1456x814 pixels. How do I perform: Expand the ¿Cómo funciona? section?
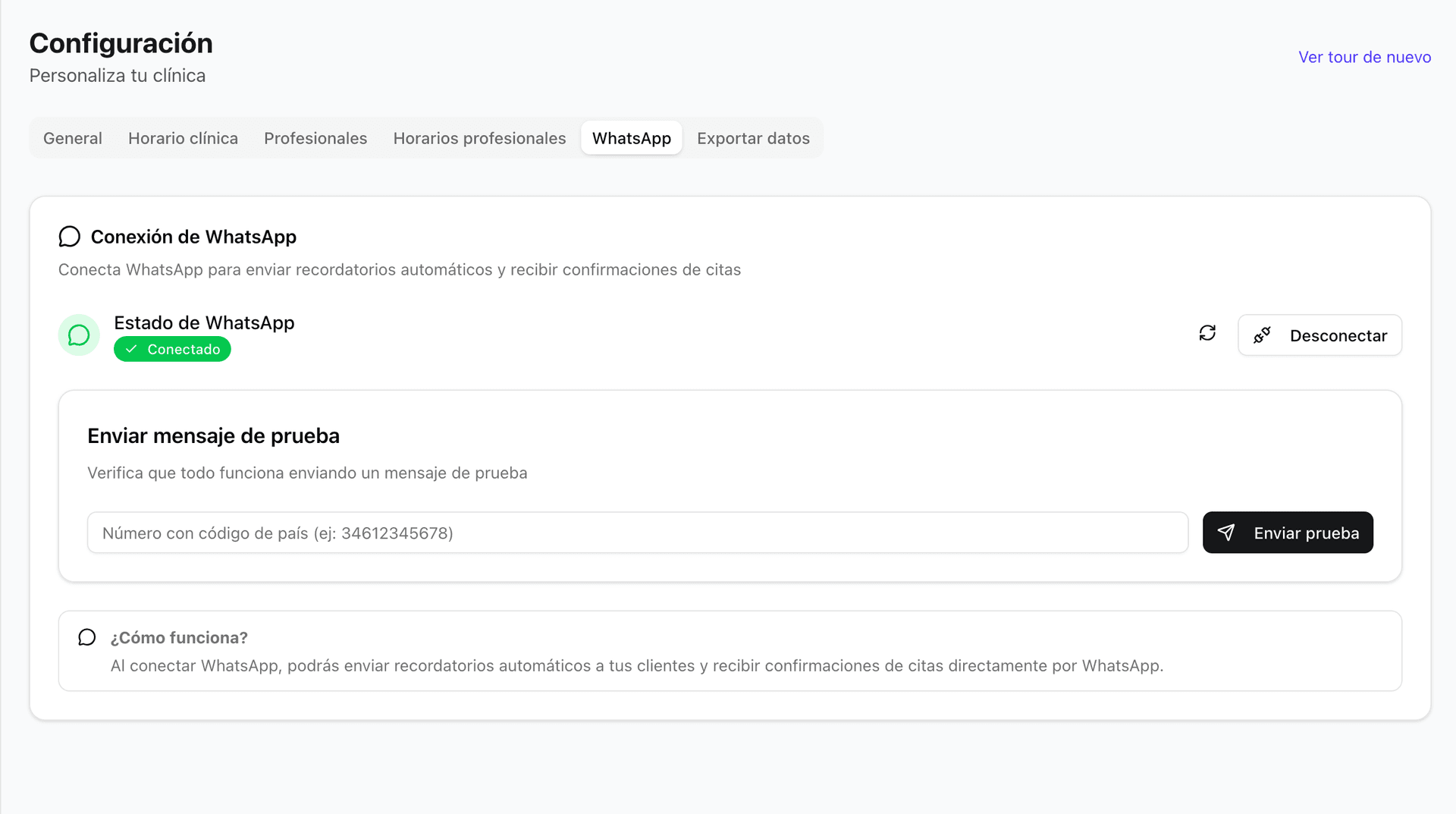tap(180, 637)
